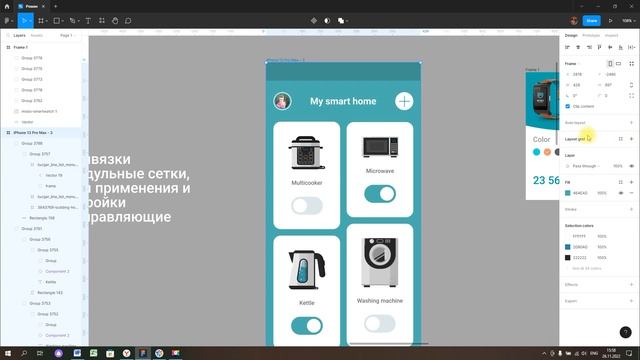Expand the shape tools dropdown arrow

pos(62,21)
